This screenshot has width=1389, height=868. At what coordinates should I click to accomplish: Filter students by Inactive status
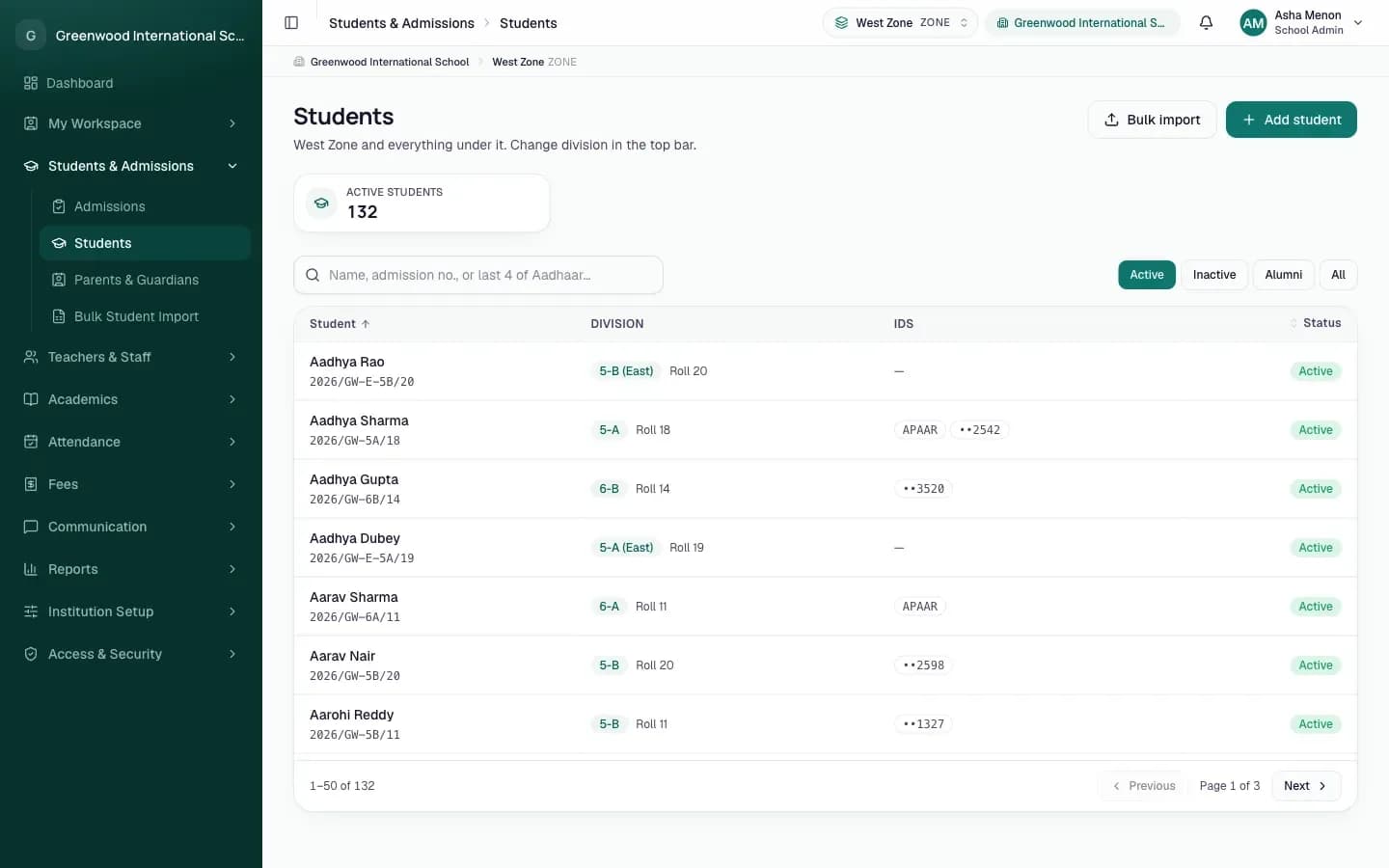pos(1214,275)
